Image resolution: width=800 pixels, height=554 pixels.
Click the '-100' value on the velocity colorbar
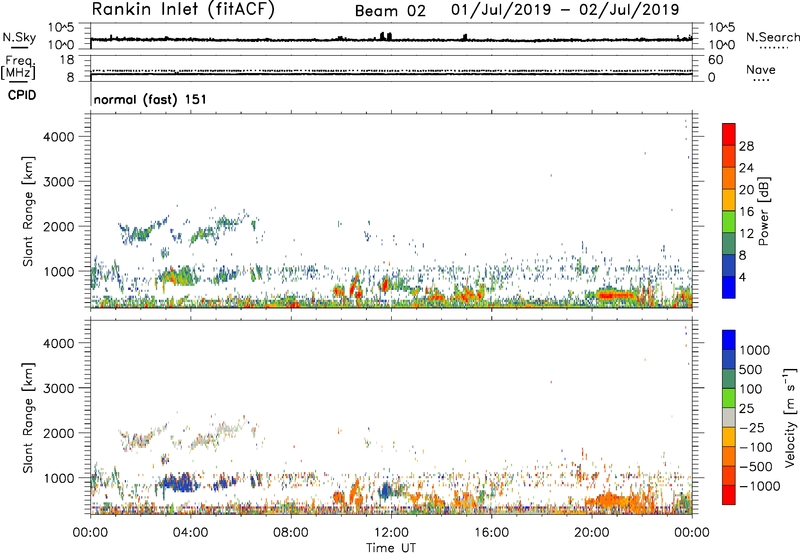[x=756, y=447]
